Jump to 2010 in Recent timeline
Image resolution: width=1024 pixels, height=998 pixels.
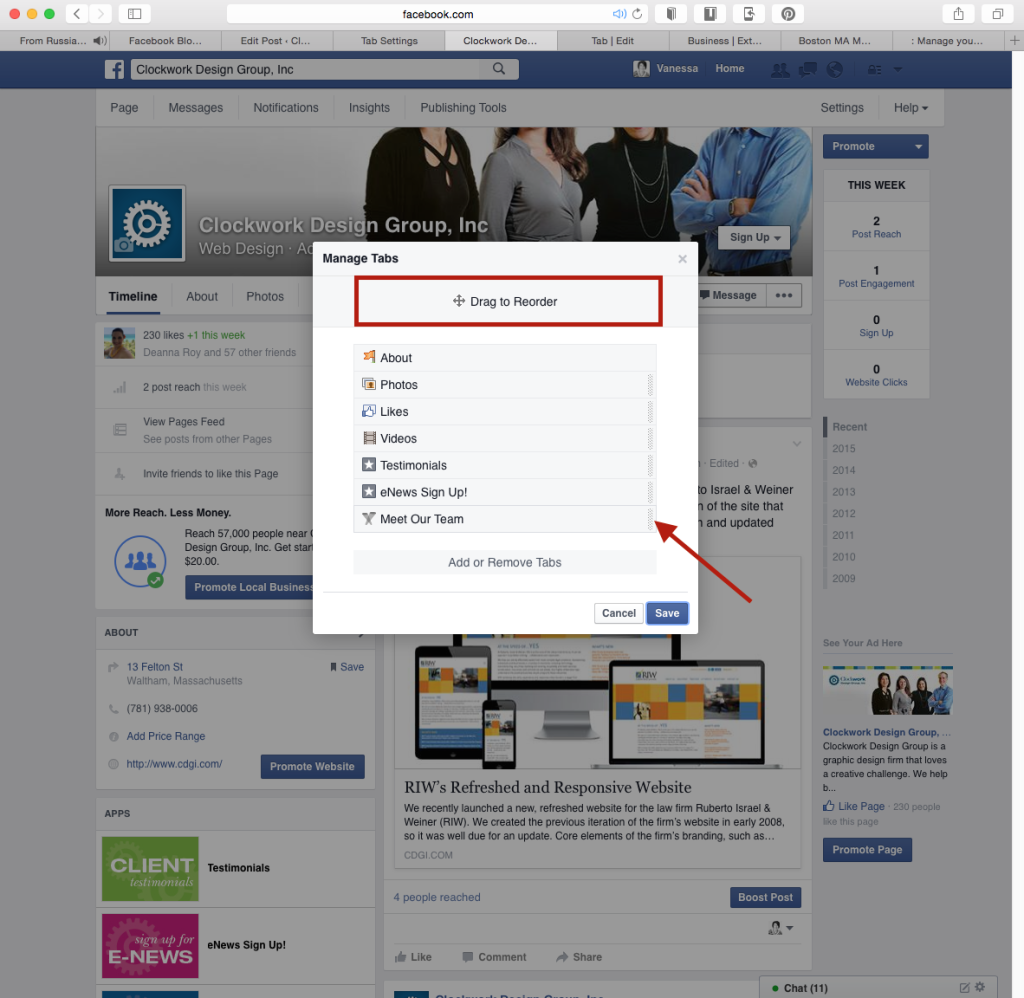pyautogui.click(x=844, y=556)
